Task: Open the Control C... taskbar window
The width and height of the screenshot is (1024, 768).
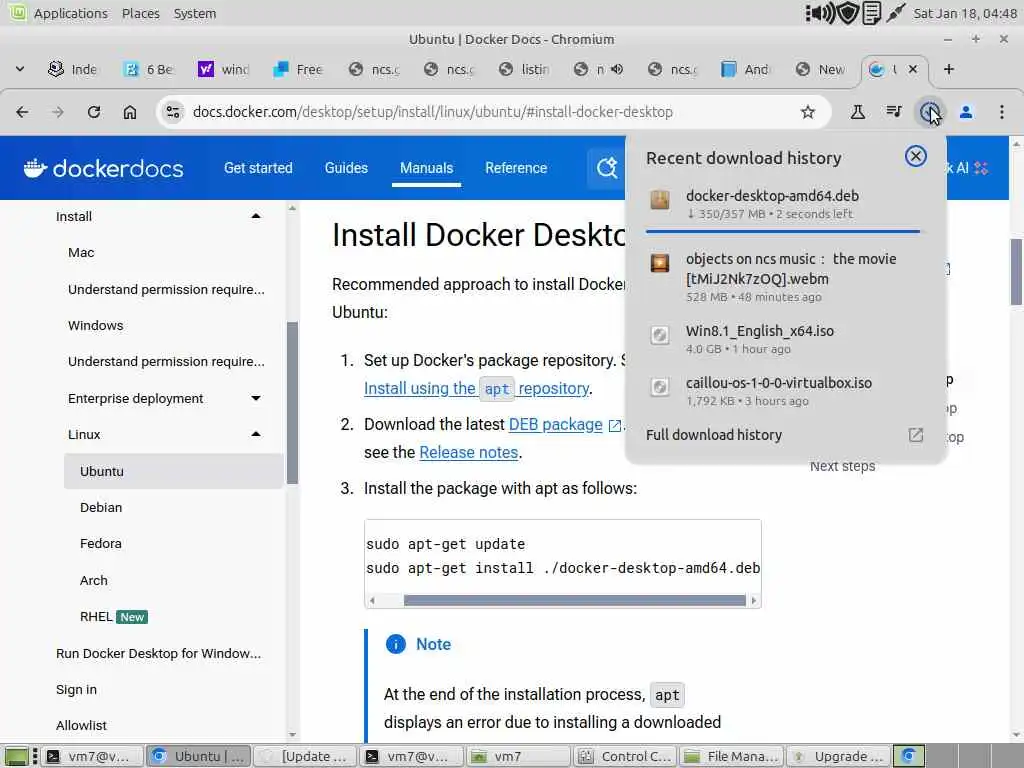Action: pyautogui.click(x=626, y=756)
